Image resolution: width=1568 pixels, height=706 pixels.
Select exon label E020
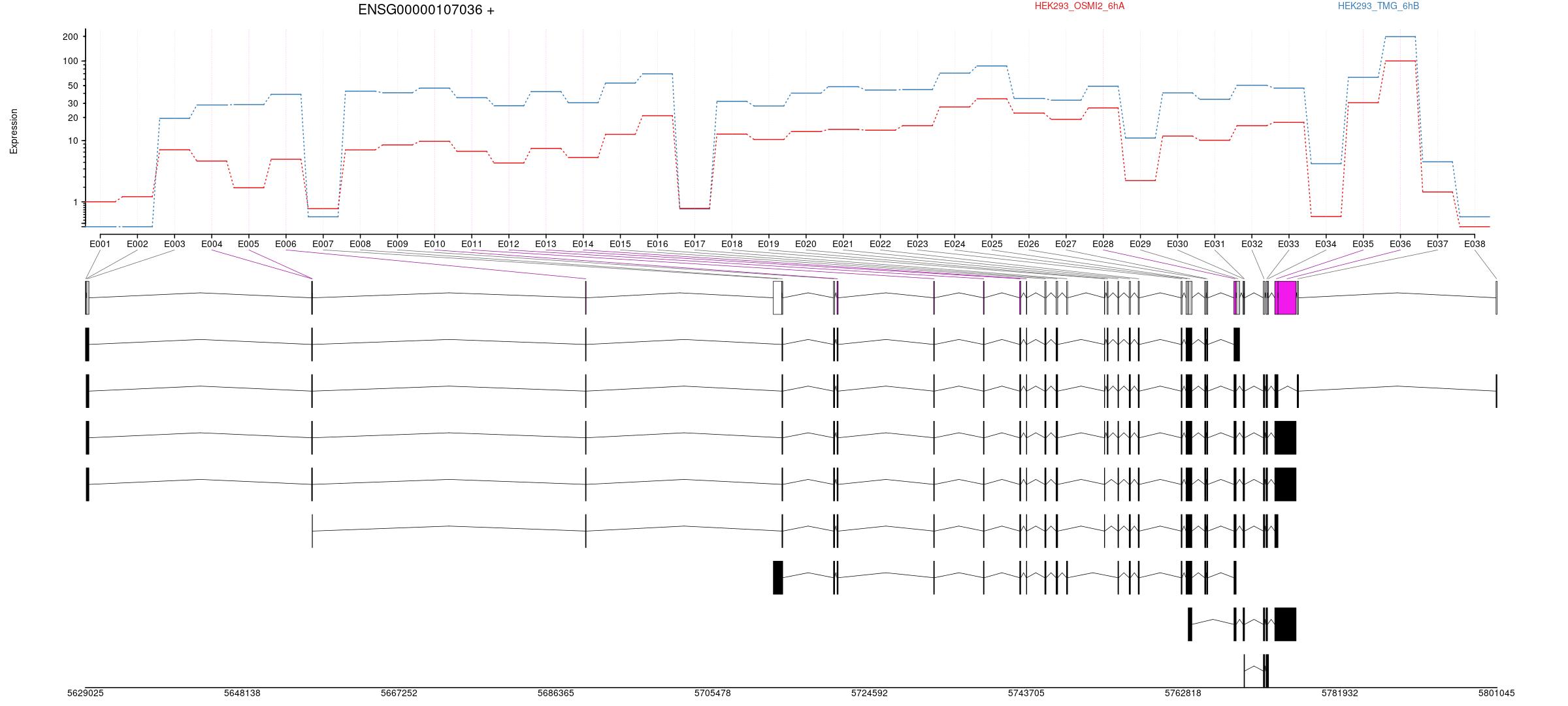pyautogui.click(x=806, y=244)
